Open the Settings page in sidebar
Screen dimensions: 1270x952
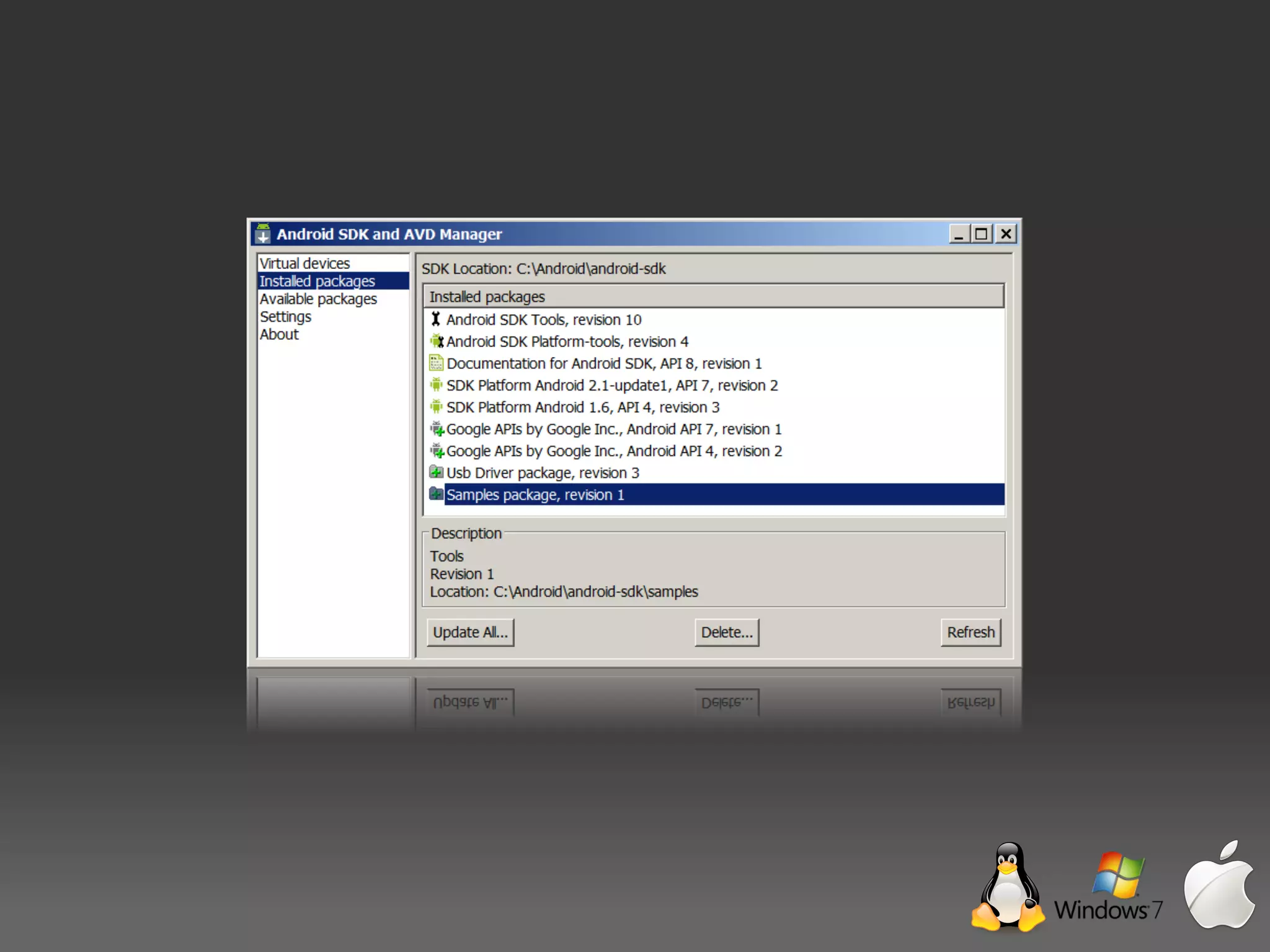coord(285,317)
